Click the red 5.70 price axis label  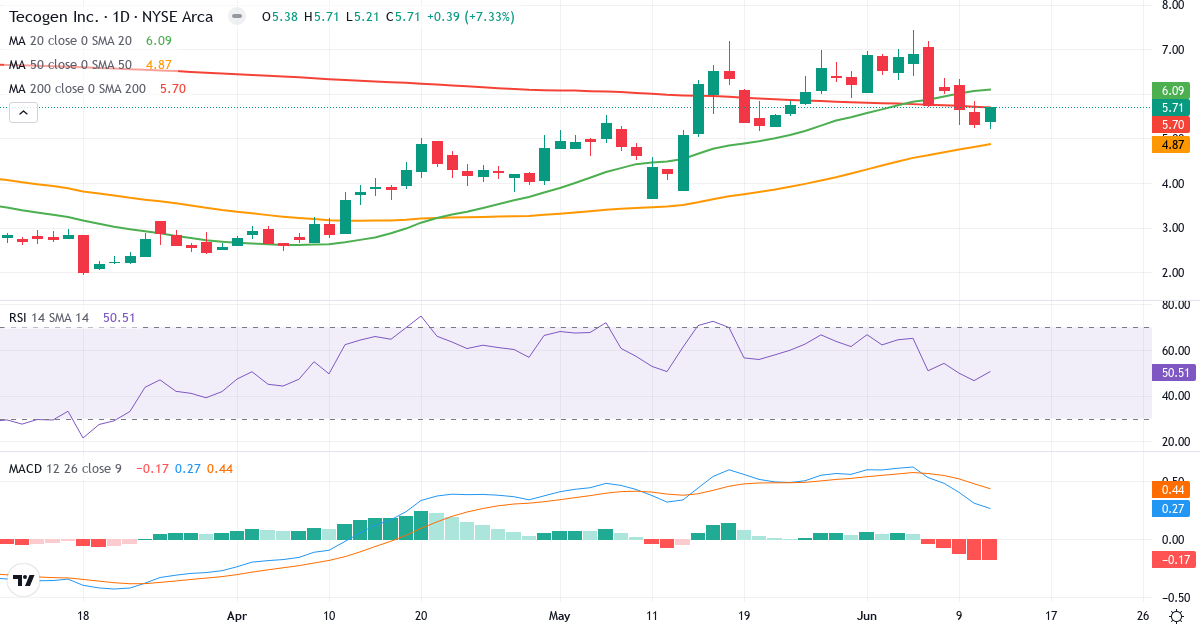point(1172,124)
